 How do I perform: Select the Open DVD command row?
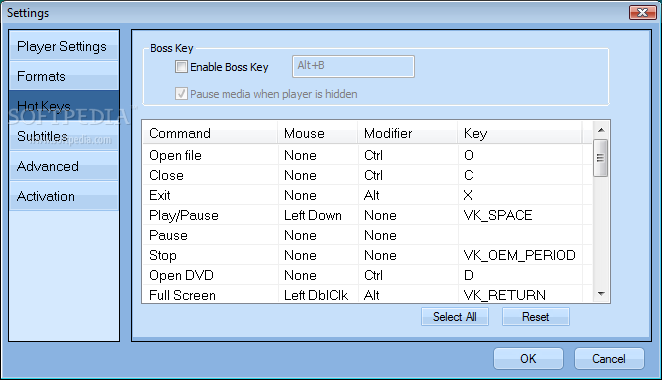tap(367, 275)
